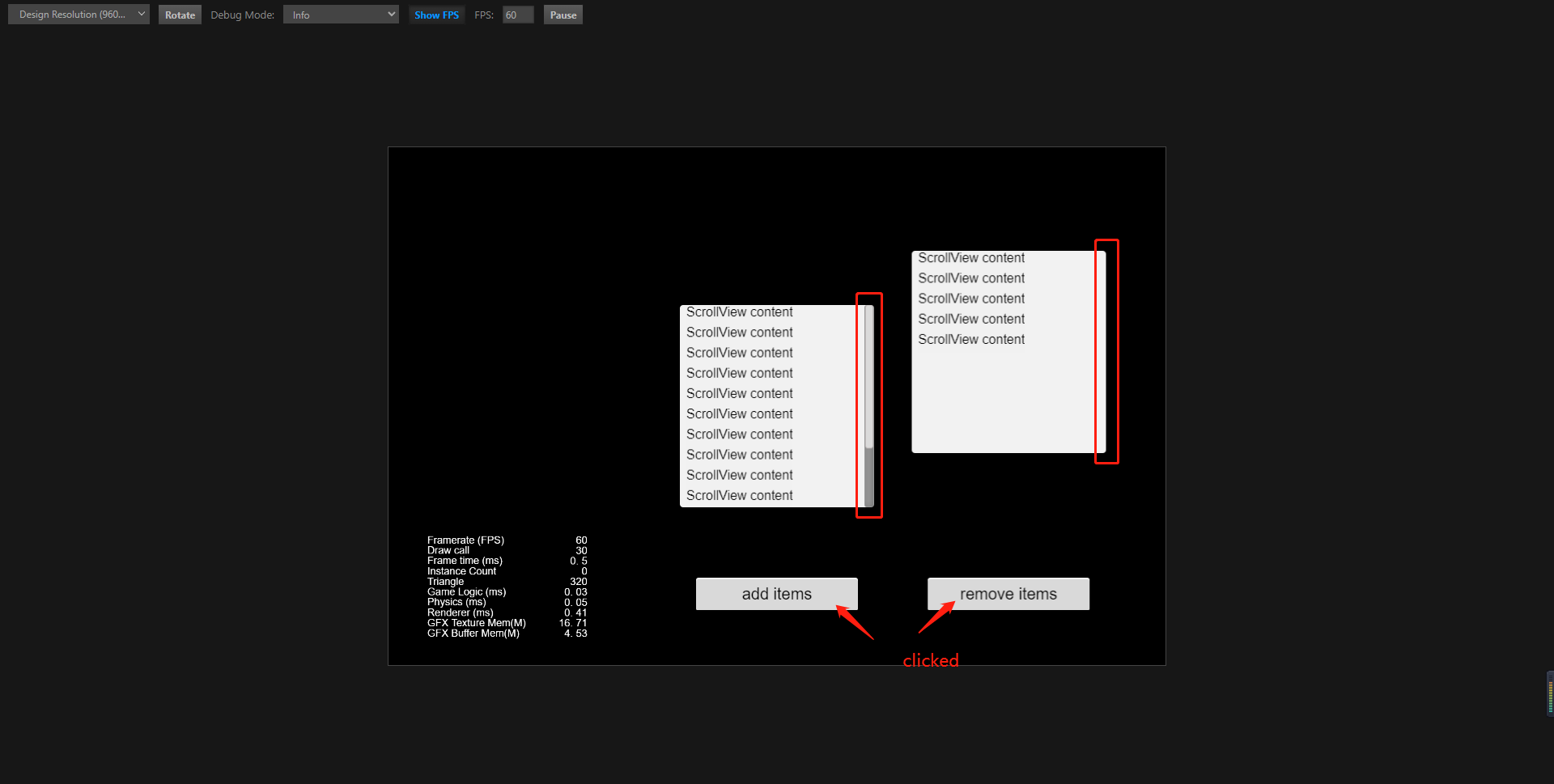The height and width of the screenshot is (784, 1554).
Task: Select the bottom ScrollView content row, right list
Action: pos(971,339)
